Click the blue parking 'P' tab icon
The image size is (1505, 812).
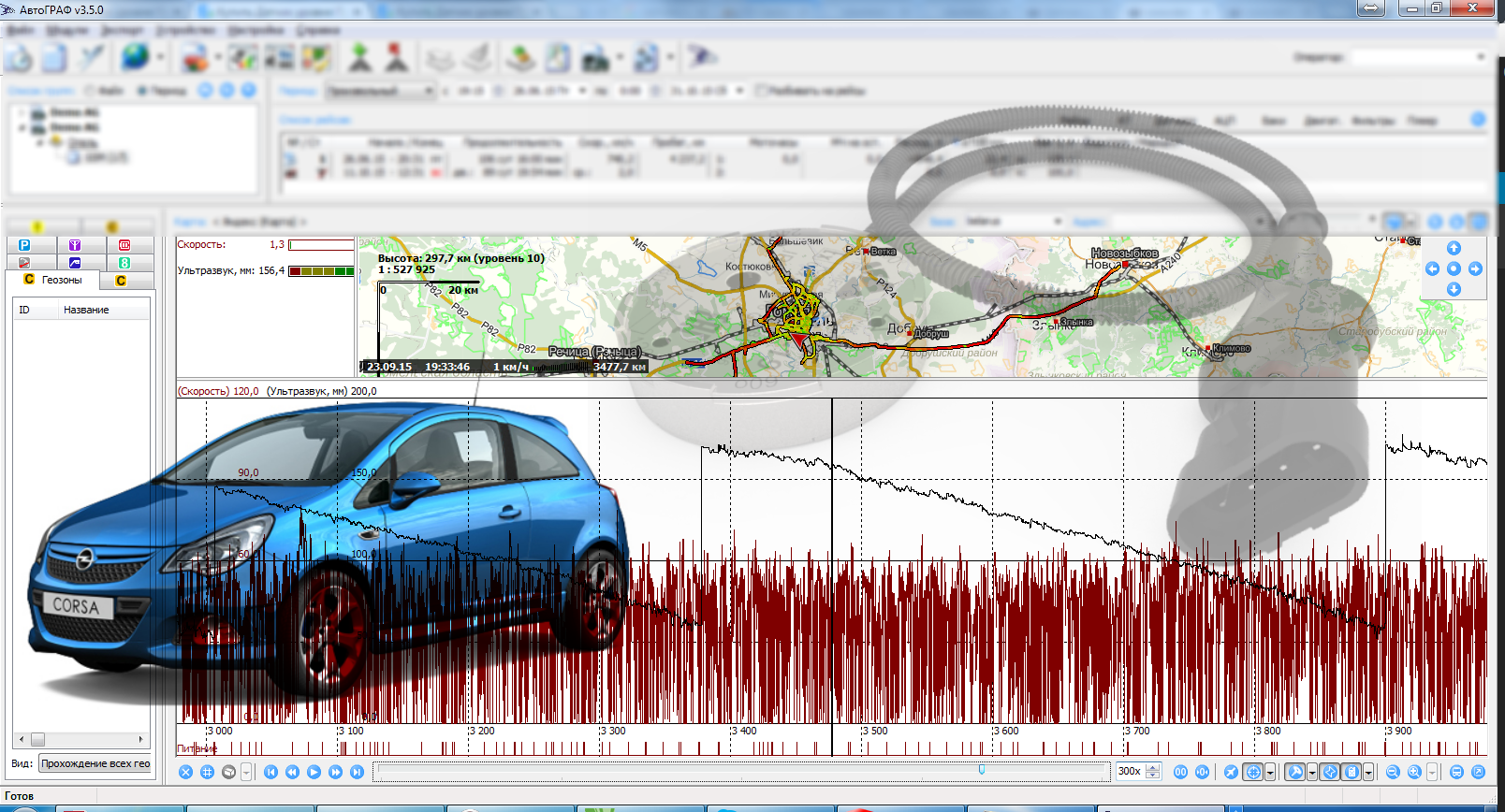[x=24, y=245]
